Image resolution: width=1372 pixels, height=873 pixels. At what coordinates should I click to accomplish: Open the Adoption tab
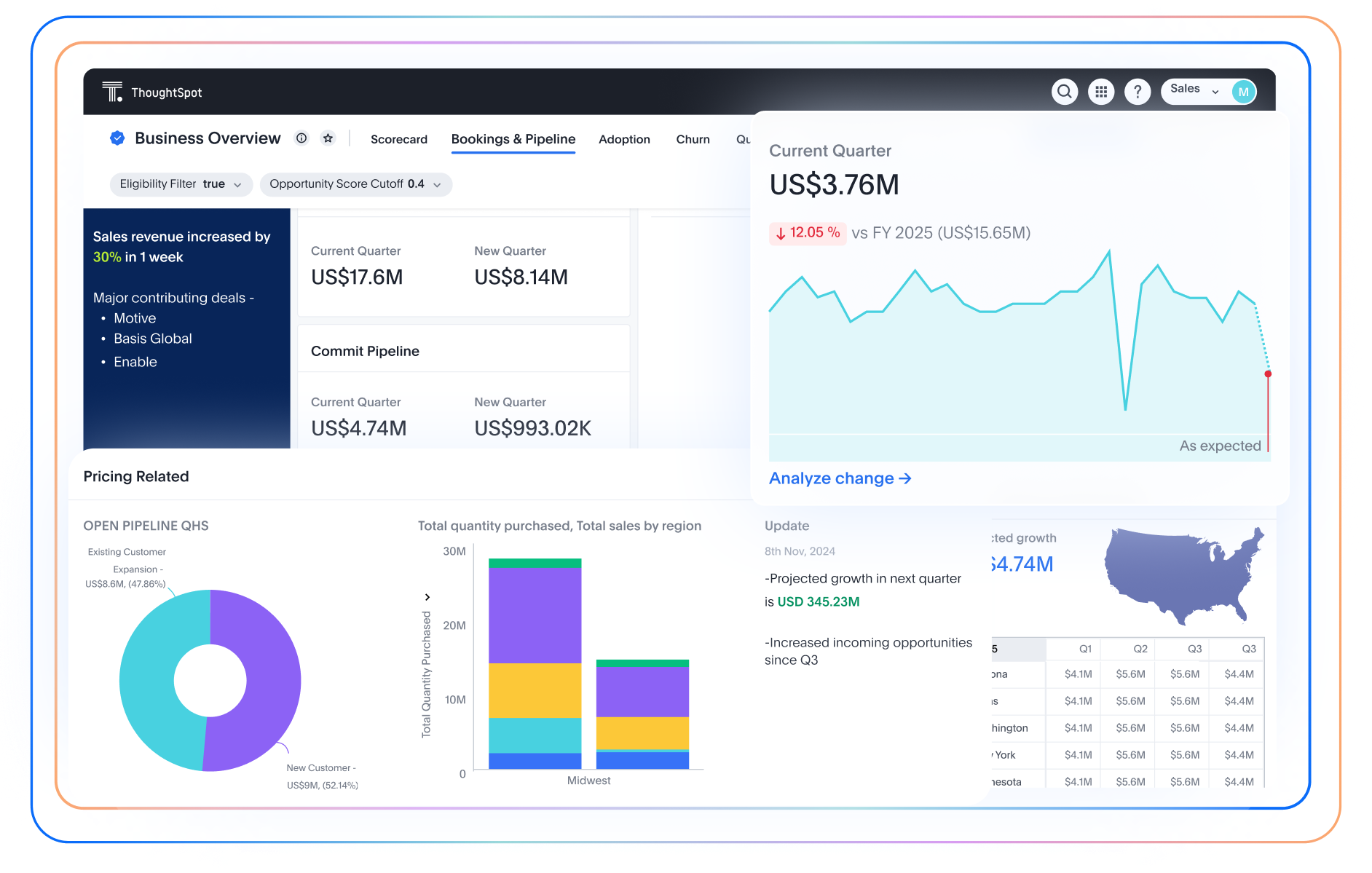624,139
